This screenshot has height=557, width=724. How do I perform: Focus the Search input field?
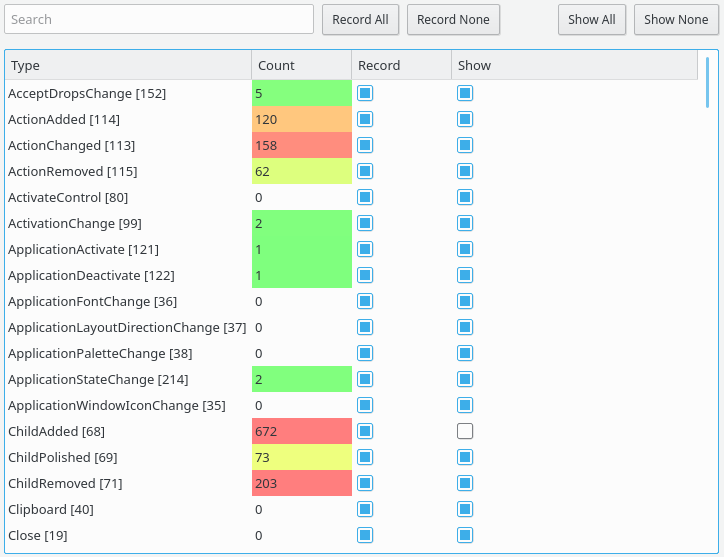coord(159,19)
